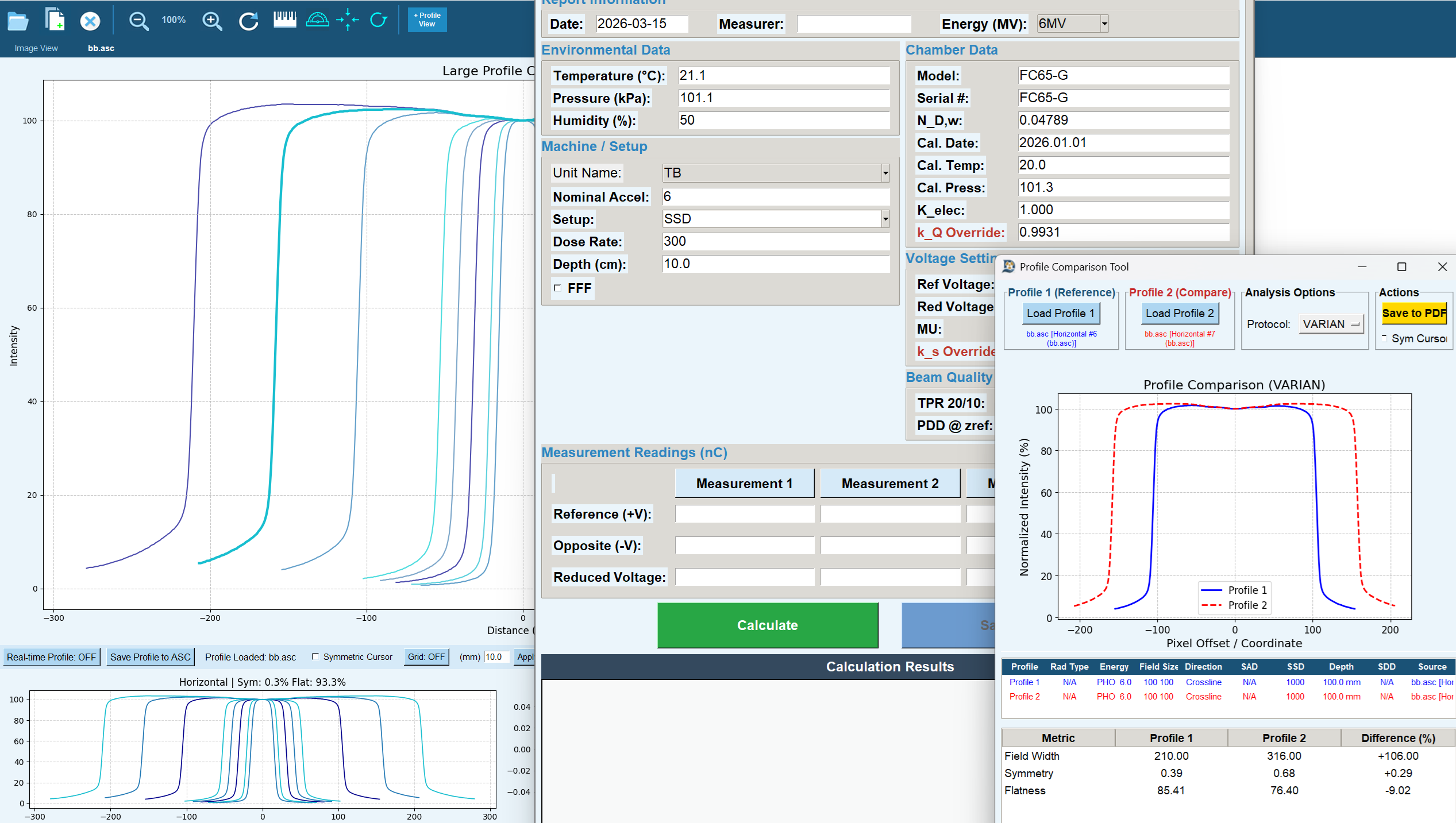Image resolution: width=1456 pixels, height=823 pixels.
Task: Click the Measurement 1 column header button
Action: (x=744, y=484)
